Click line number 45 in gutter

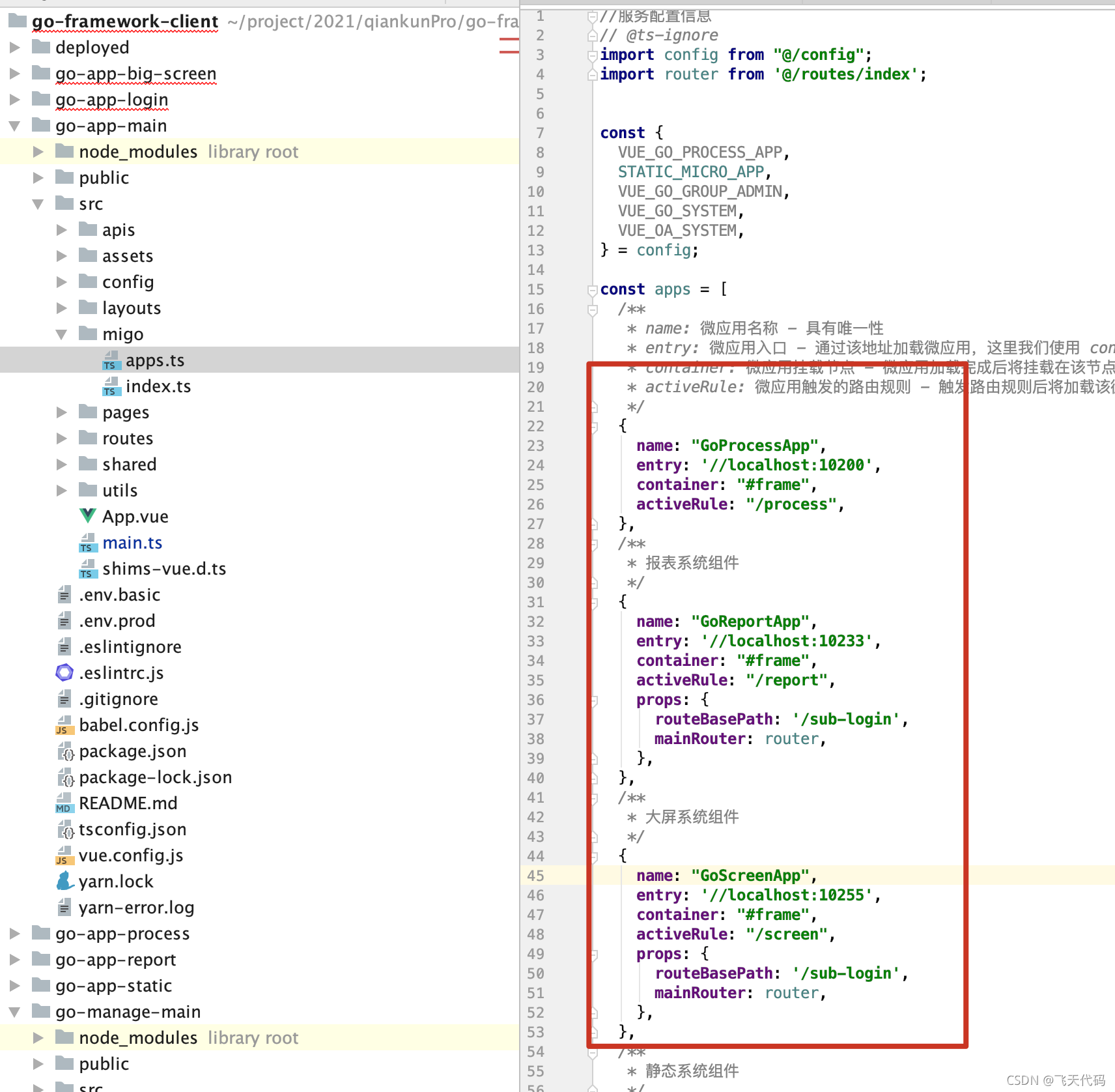tap(535, 876)
